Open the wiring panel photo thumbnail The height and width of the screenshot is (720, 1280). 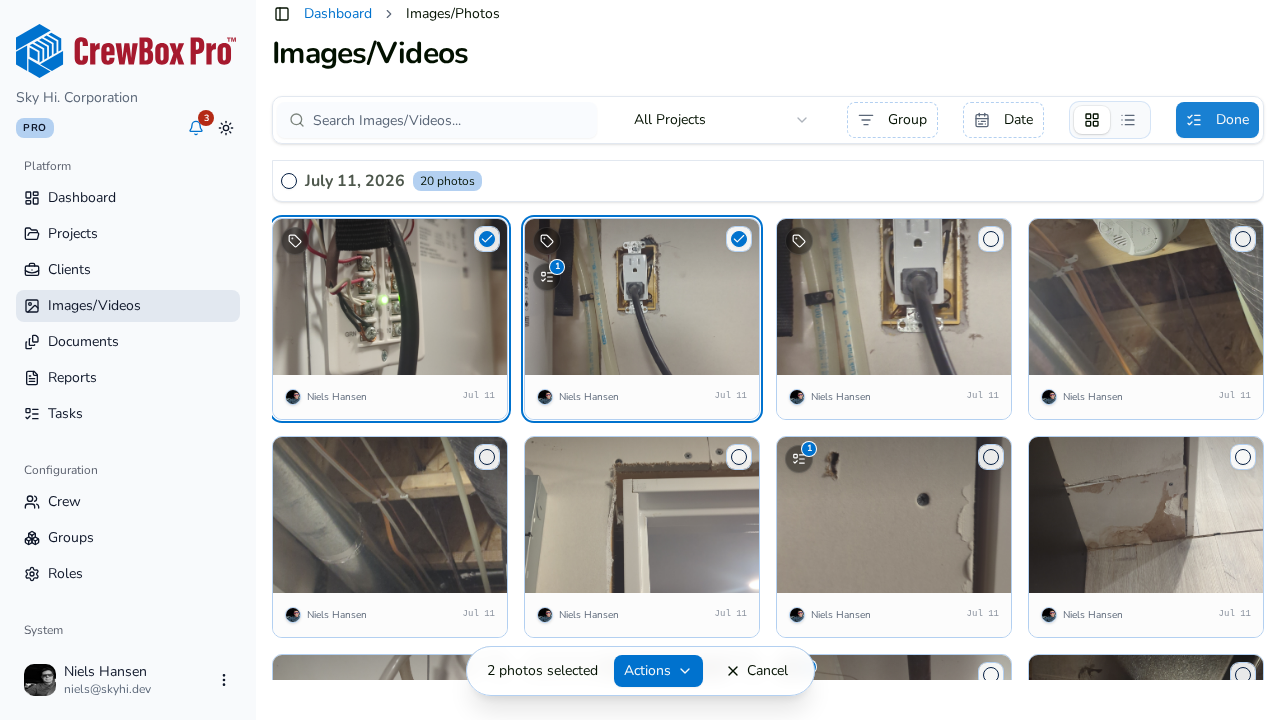(390, 297)
